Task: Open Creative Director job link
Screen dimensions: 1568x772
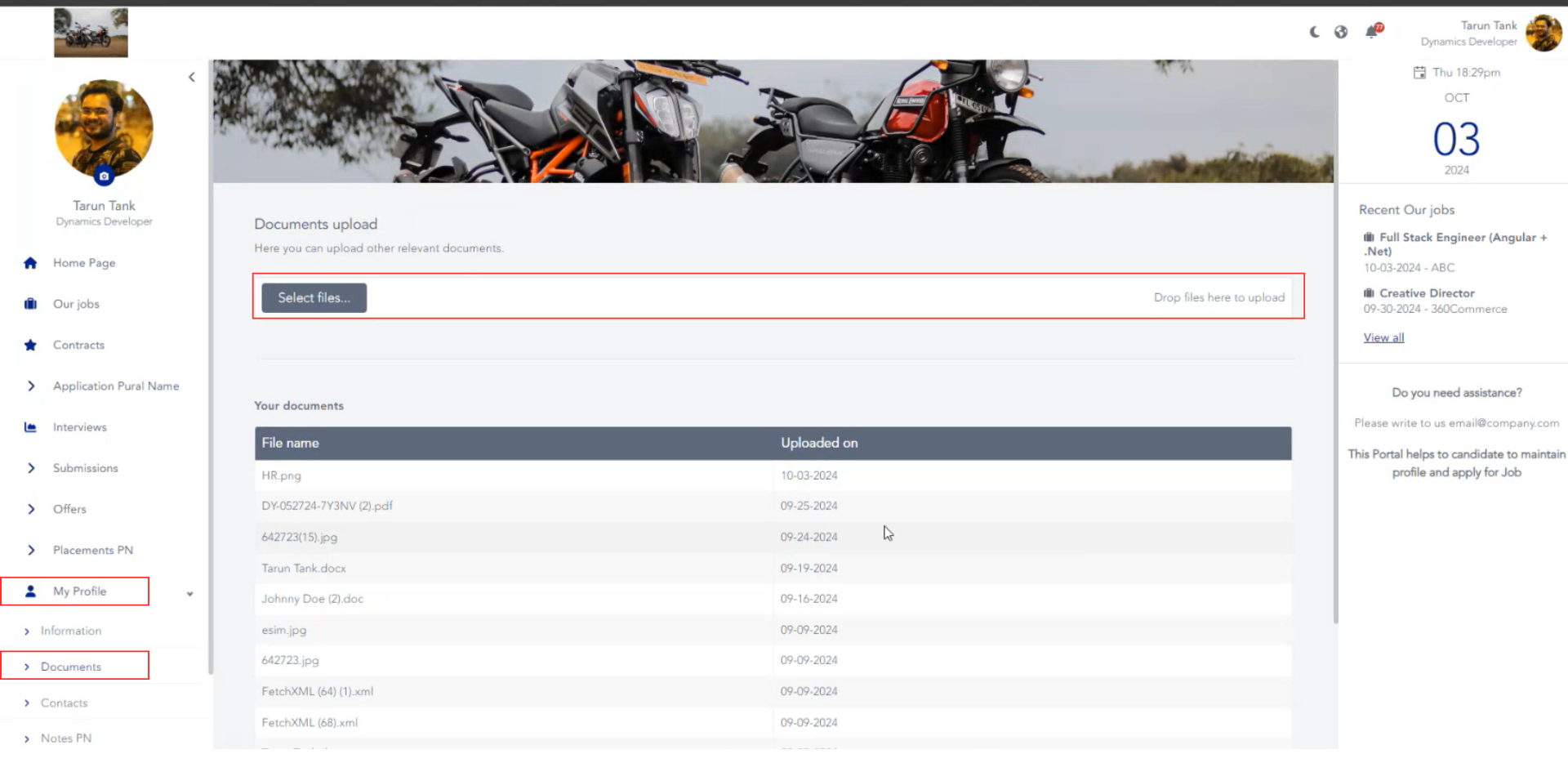Action: tap(1427, 293)
